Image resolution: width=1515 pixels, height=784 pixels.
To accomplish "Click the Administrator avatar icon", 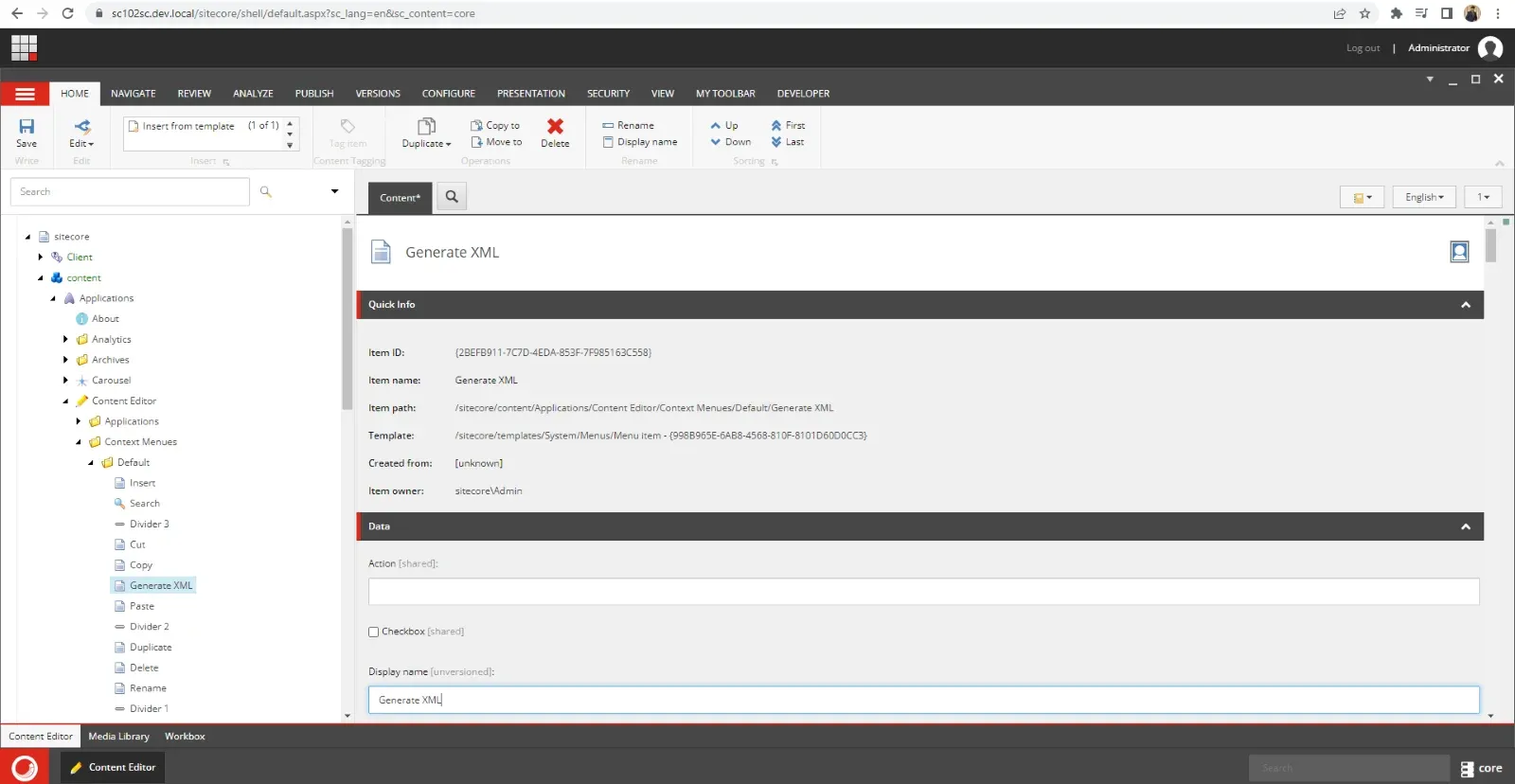I will [1489, 47].
